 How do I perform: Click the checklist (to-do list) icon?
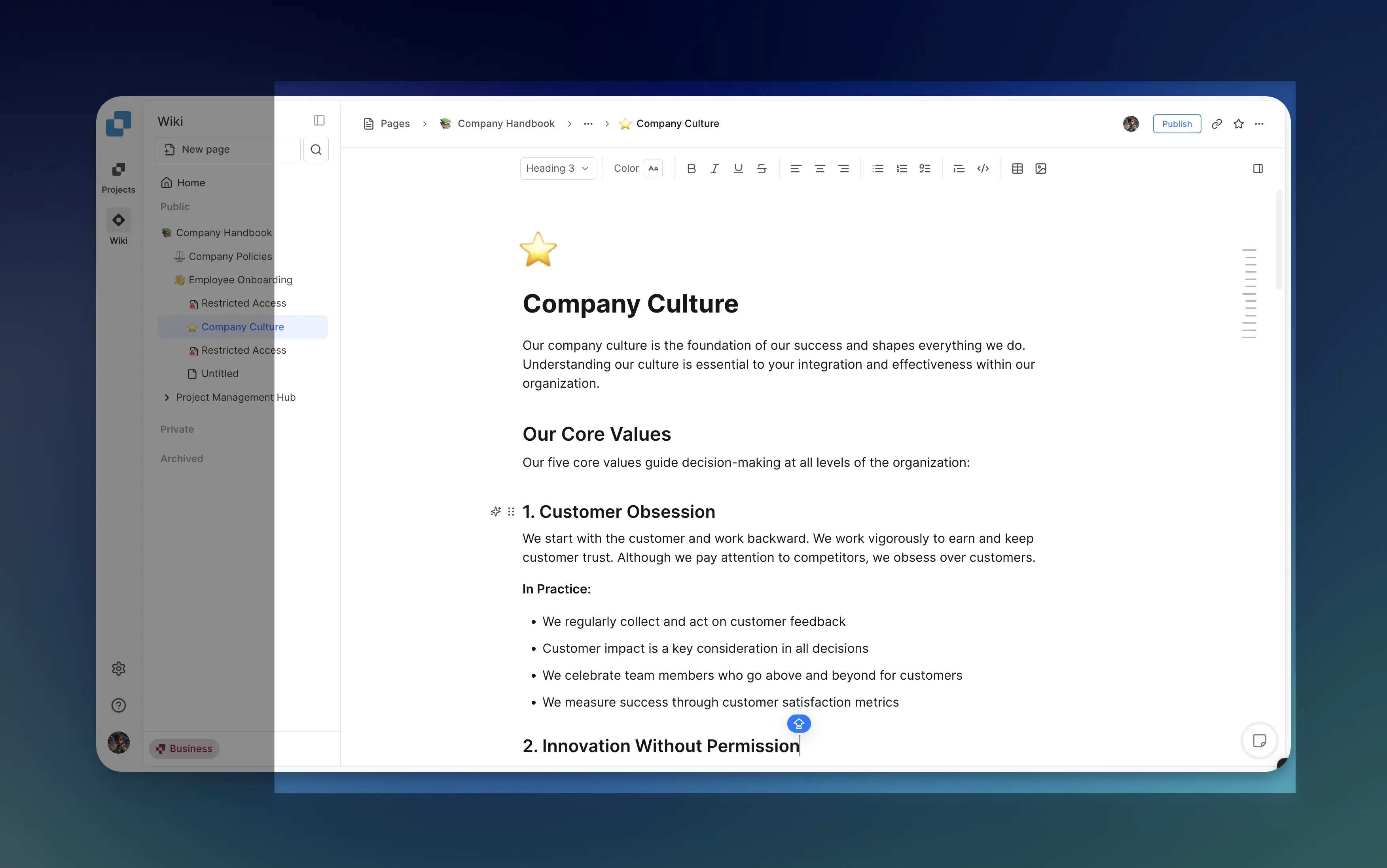point(925,169)
